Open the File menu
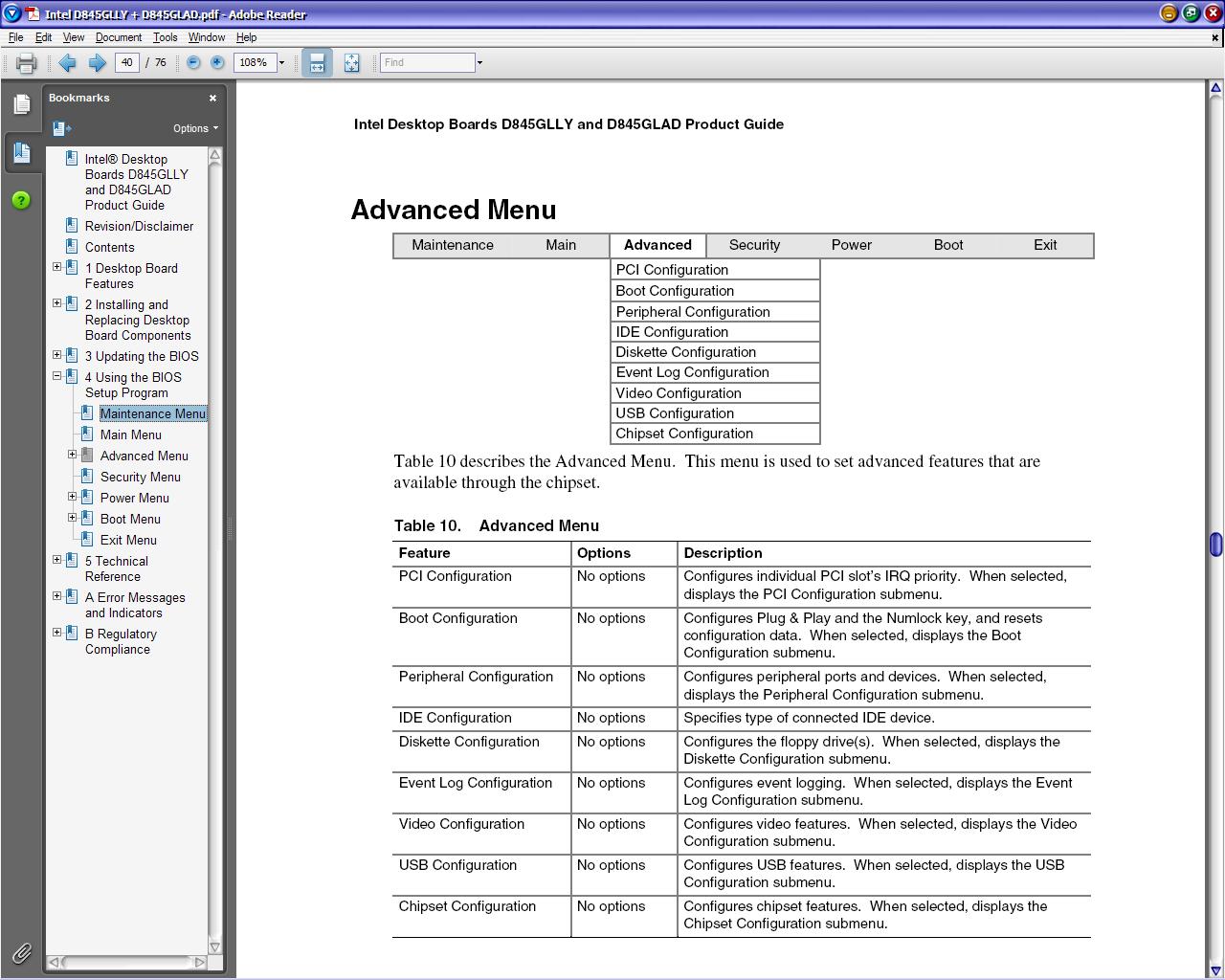1225x980 pixels. 15,37
